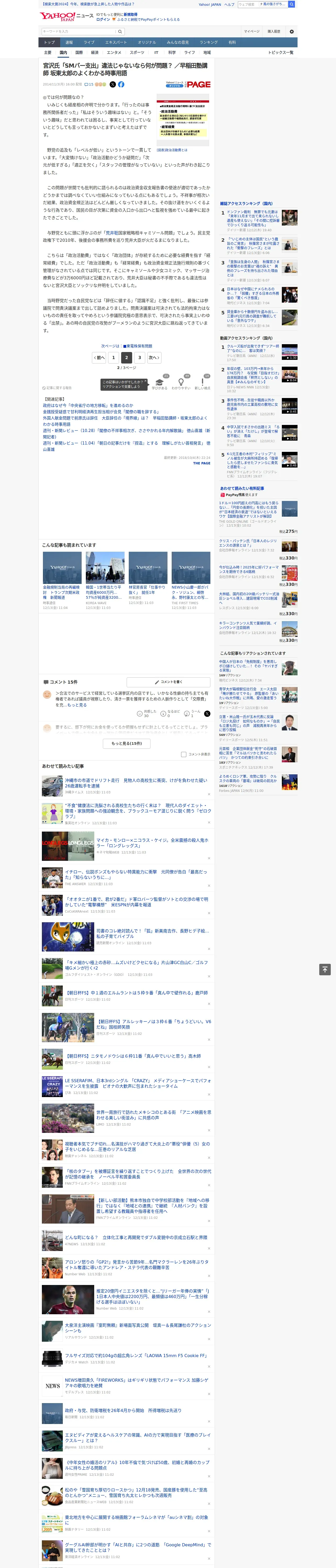The image size is (336, 1568).
Task: Open the みんなの意見 tab
Action: tap(177, 43)
